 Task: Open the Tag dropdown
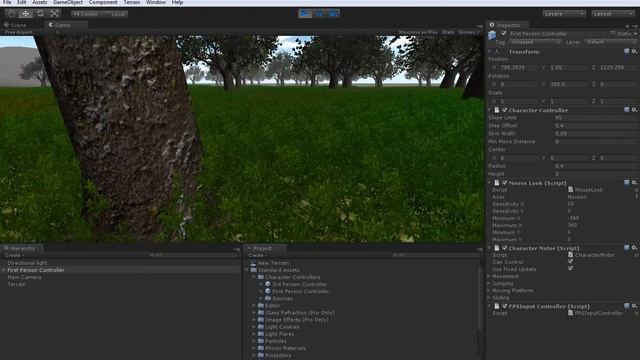(x=535, y=42)
